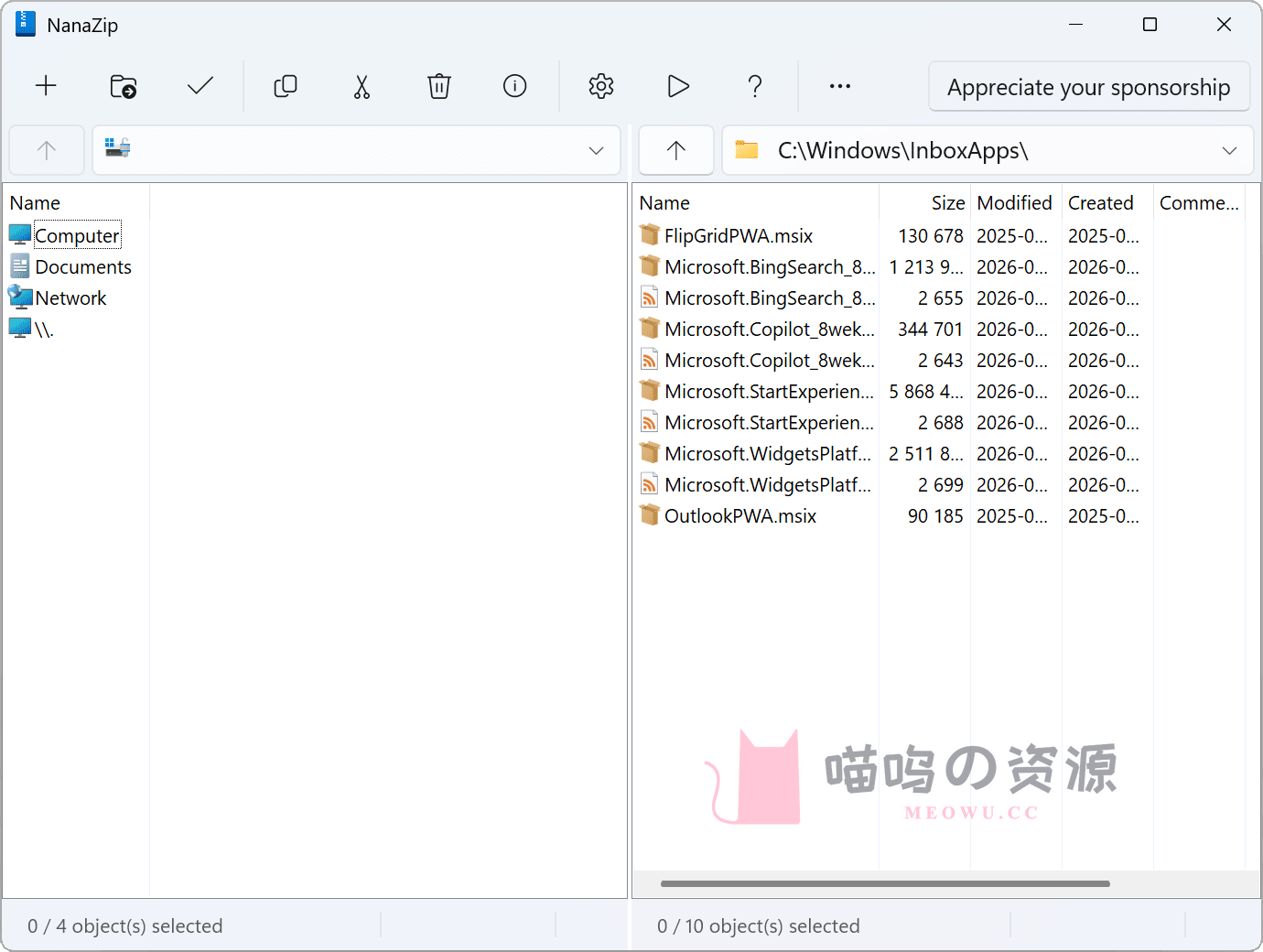
Task: Select Computer in the left pane
Action: coord(77,236)
